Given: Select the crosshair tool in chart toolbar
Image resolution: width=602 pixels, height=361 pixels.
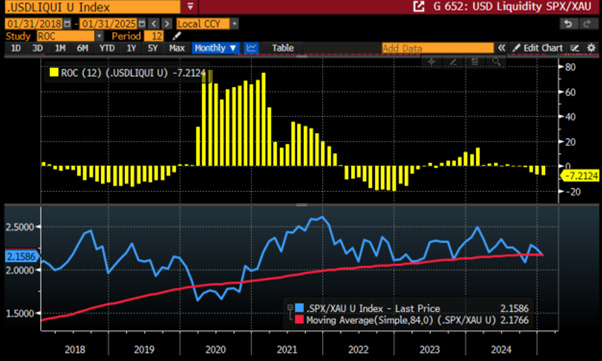Looking at the screenshot, I should coord(432,61).
